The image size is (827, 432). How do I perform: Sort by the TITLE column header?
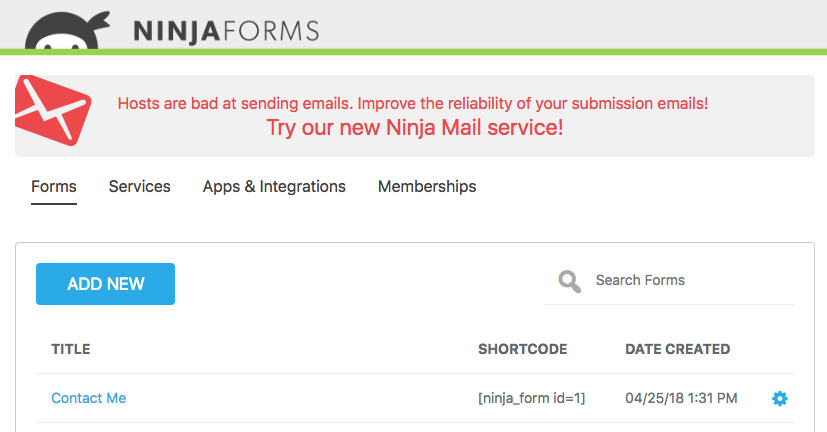(x=71, y=349)
